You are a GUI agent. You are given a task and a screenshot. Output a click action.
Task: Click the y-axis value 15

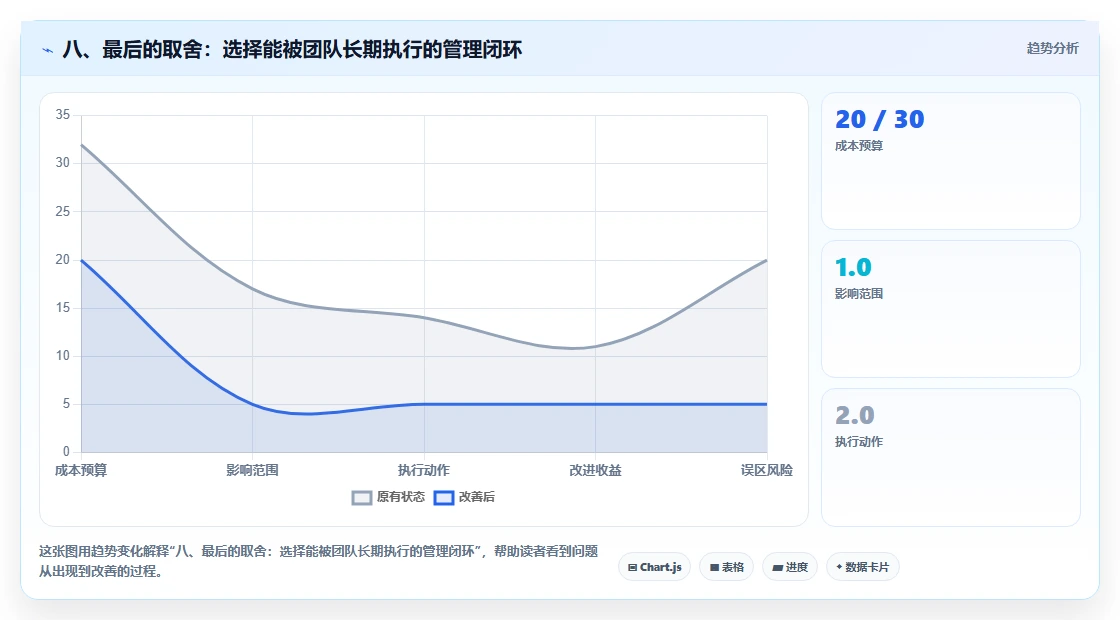point(63,308)
